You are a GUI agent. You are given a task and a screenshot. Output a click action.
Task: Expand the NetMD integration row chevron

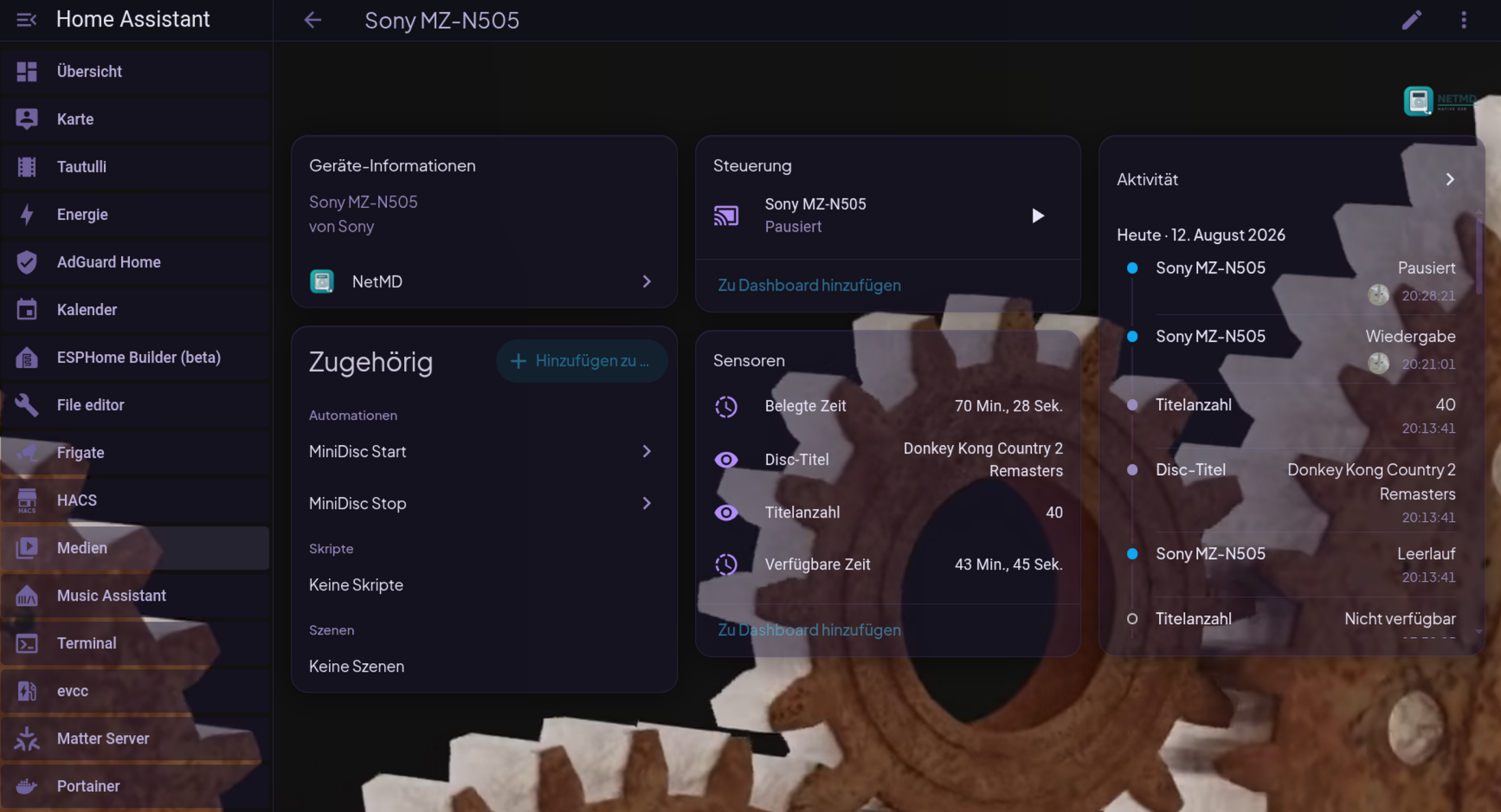pos(647,281)
